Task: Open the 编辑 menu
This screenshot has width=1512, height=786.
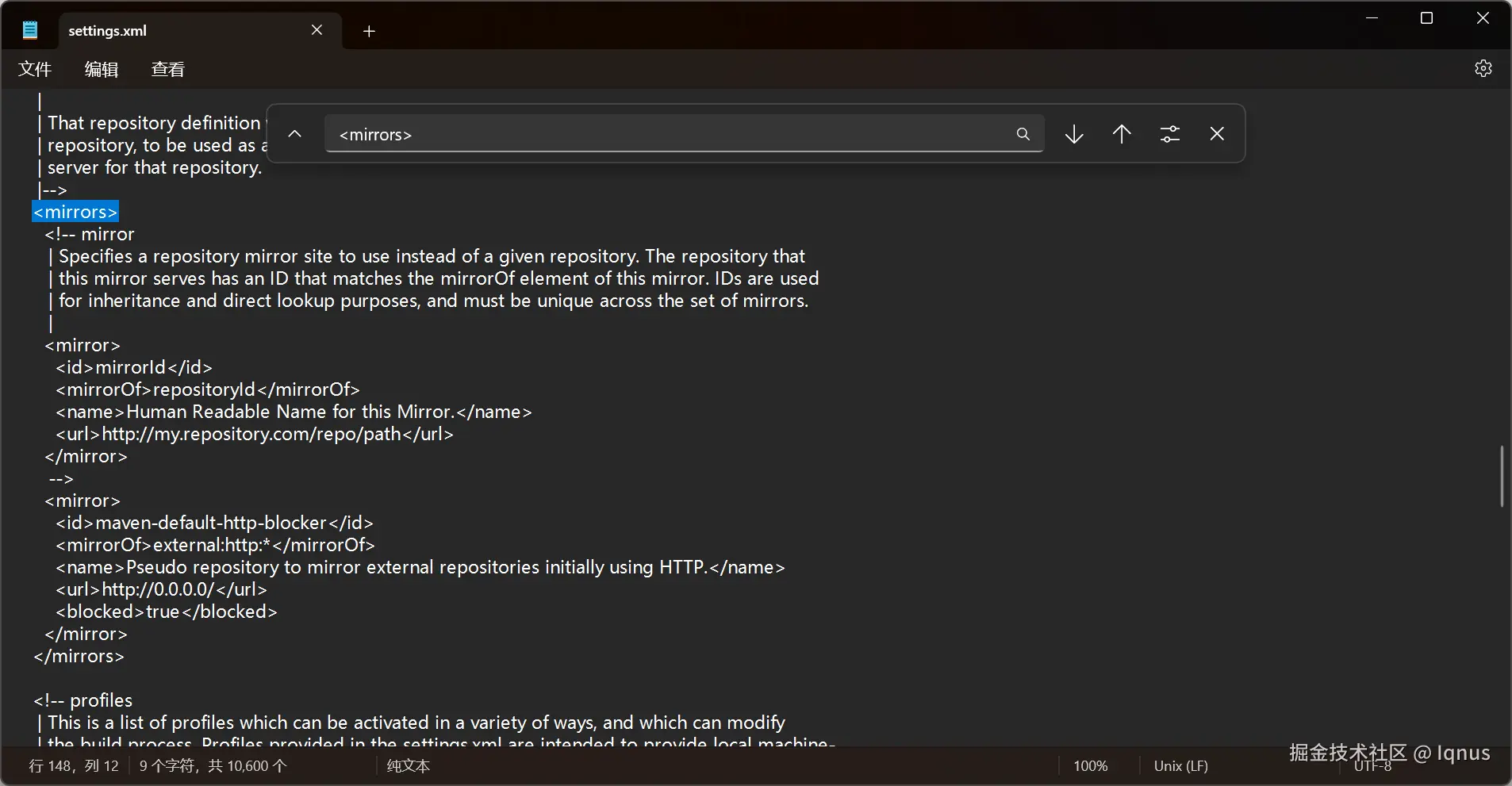Action: point(102,69)
